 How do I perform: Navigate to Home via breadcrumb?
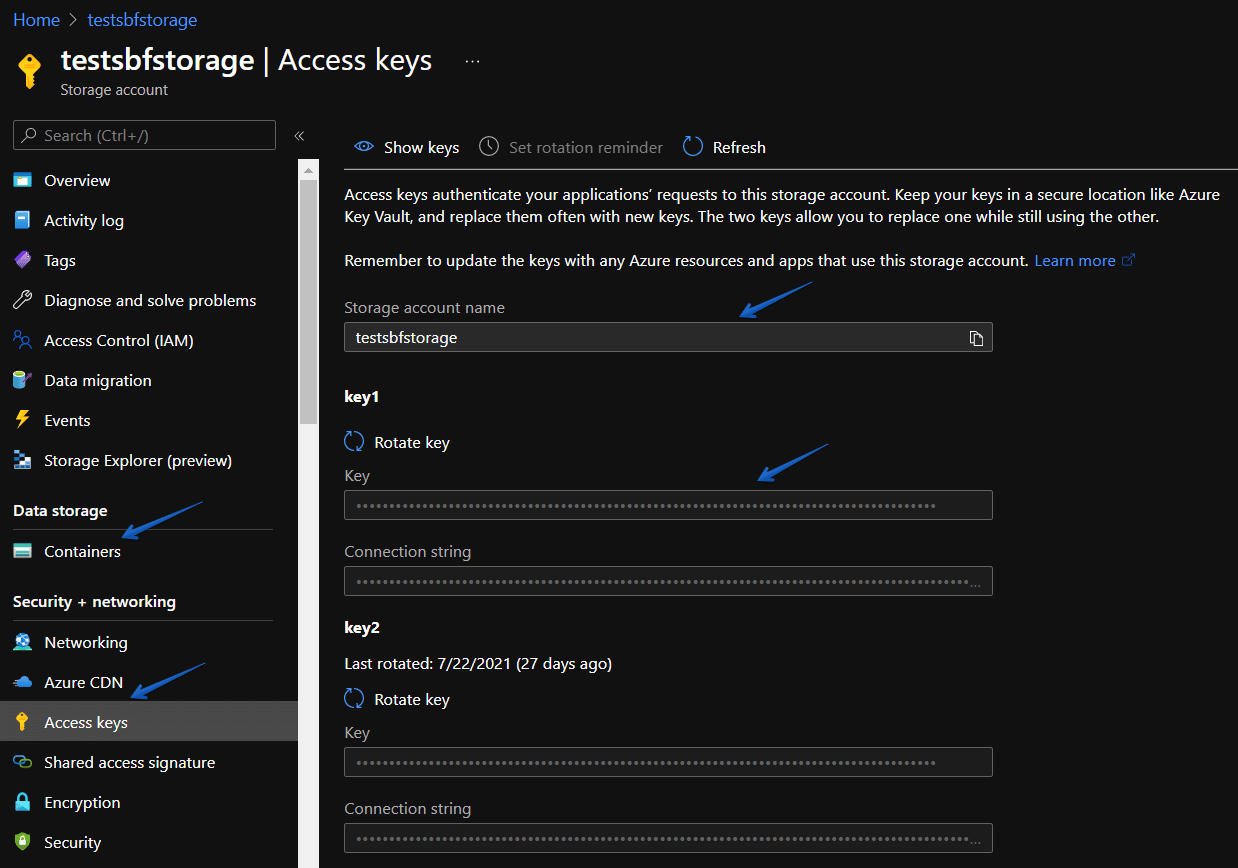[36, 19]
